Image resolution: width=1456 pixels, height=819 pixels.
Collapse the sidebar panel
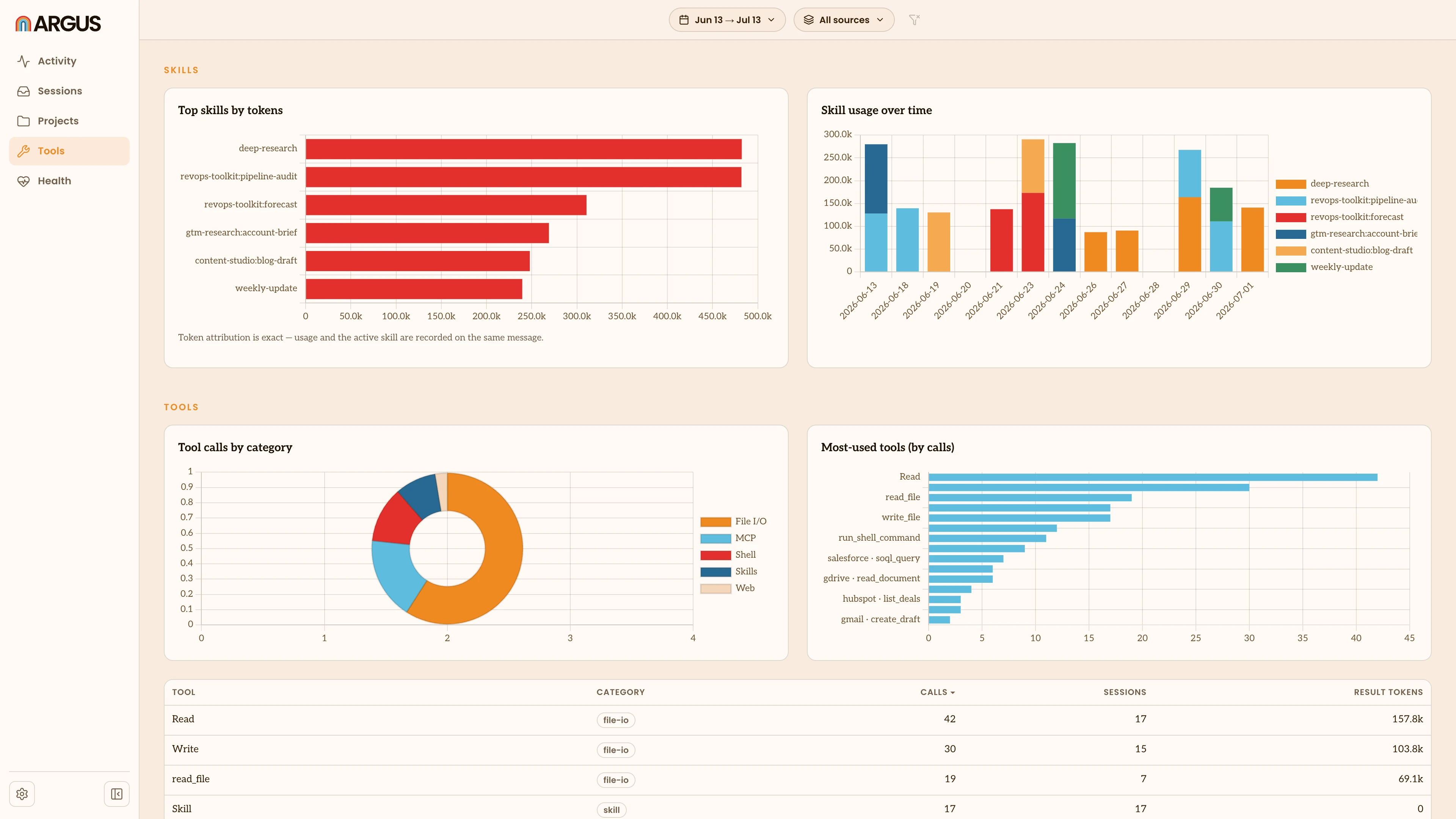(117, 794)
